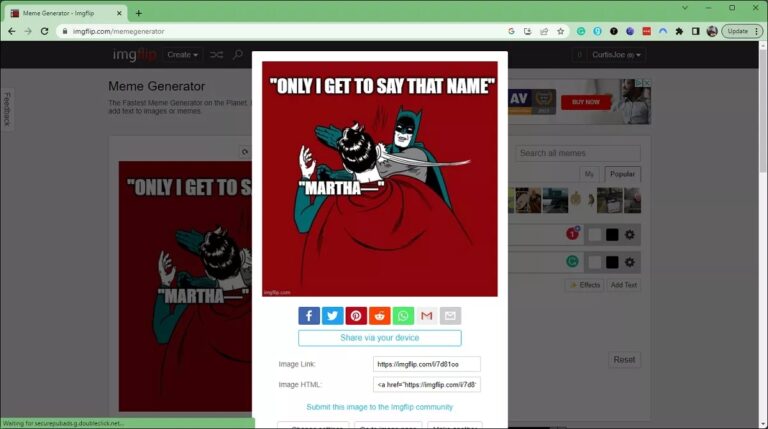Open the Grammarly extension in Chrome toolbar

click(x=581, y=31)
